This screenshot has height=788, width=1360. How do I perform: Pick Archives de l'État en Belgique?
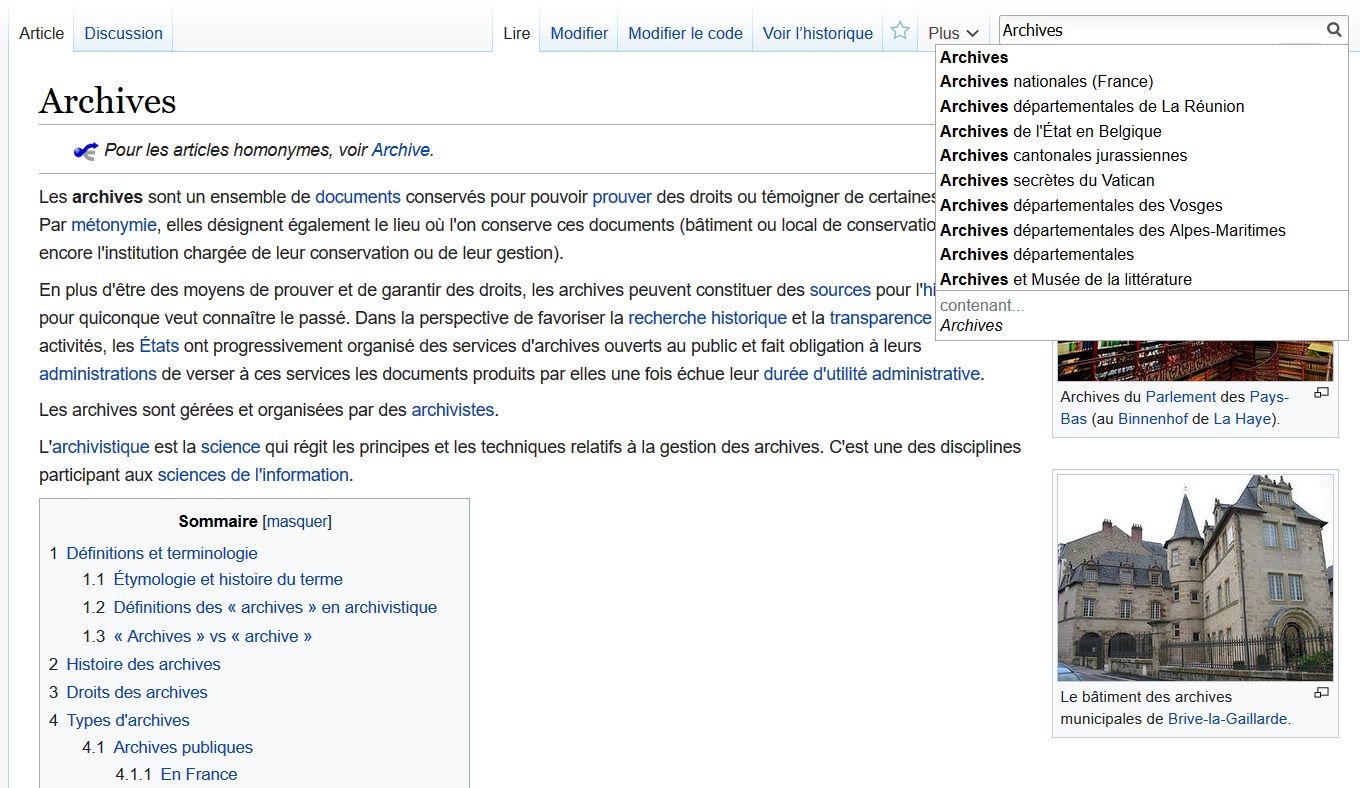pos(1142,131)
